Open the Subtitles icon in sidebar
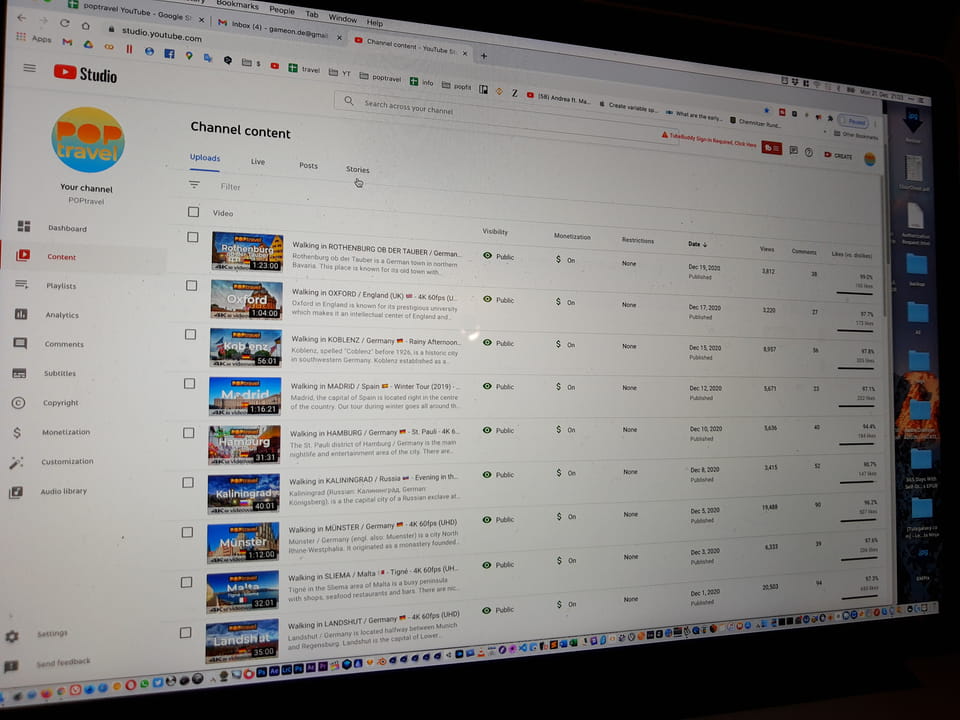Image resolution: width=960 pixels, height=720 pixels. coord(19,373)
